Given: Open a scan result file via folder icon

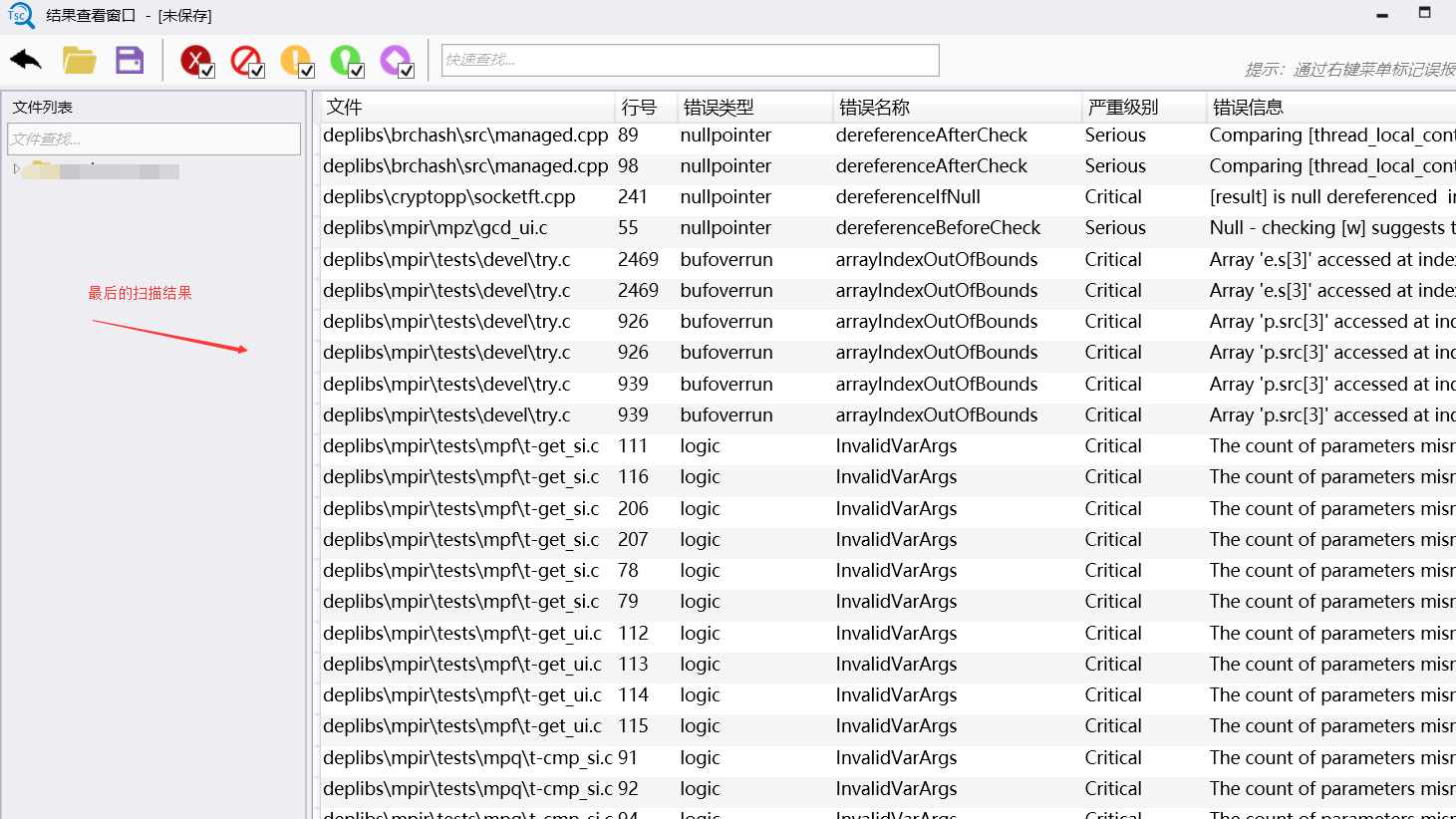Looking at the screenshot, I should tap(79, 60).
